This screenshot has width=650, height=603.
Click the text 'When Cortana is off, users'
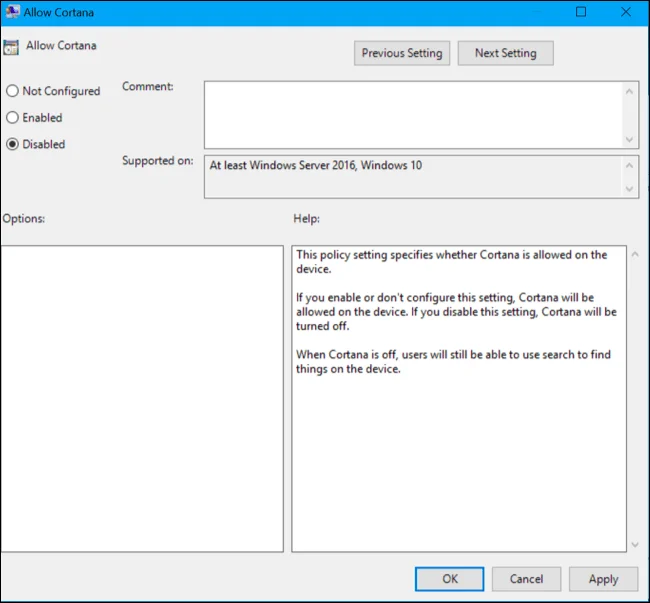click(359, 354)
